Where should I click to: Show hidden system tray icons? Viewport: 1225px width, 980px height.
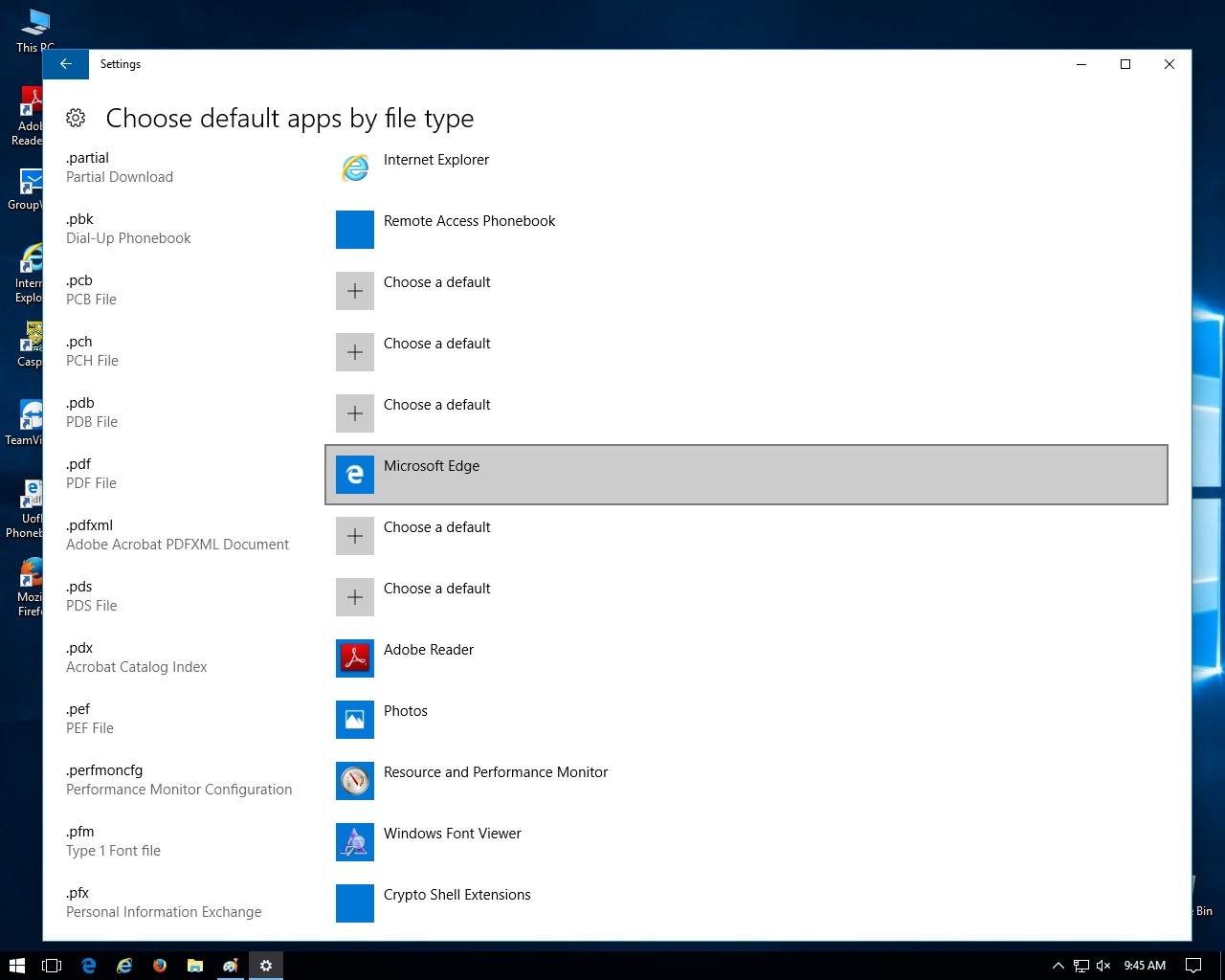(1058, 966)
